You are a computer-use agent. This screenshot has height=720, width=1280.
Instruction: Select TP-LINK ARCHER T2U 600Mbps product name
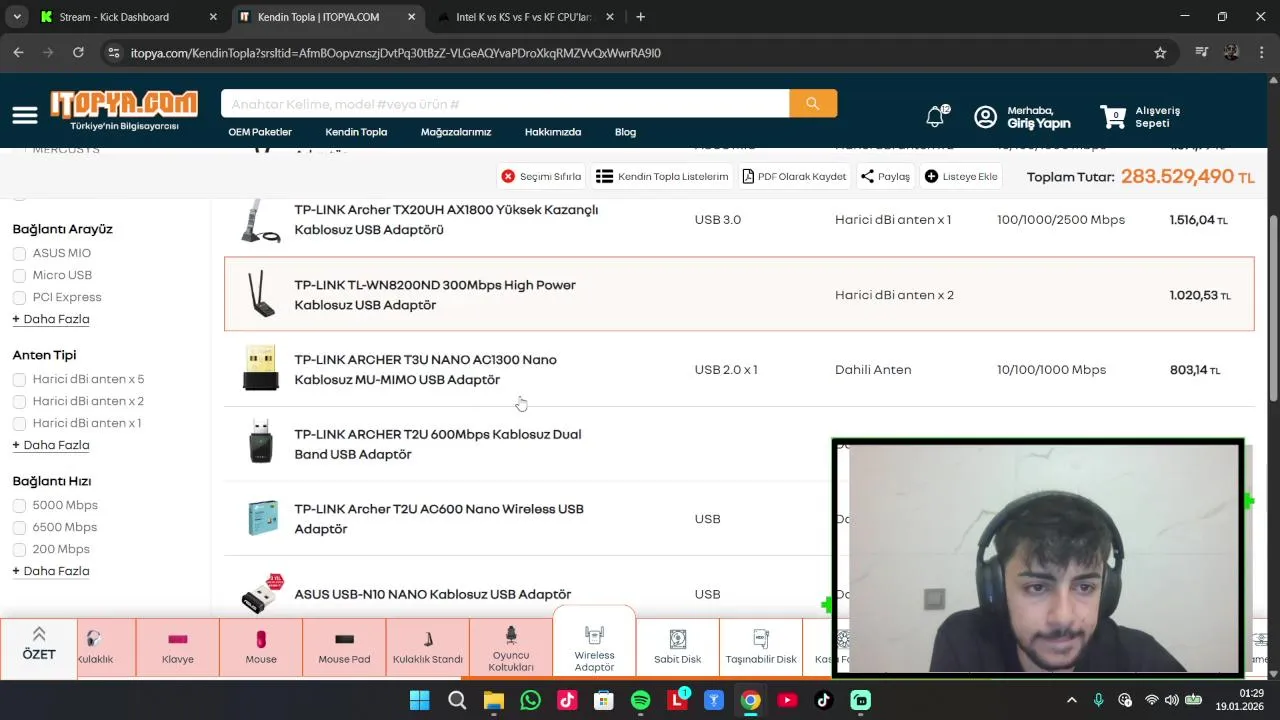[437, 444]
